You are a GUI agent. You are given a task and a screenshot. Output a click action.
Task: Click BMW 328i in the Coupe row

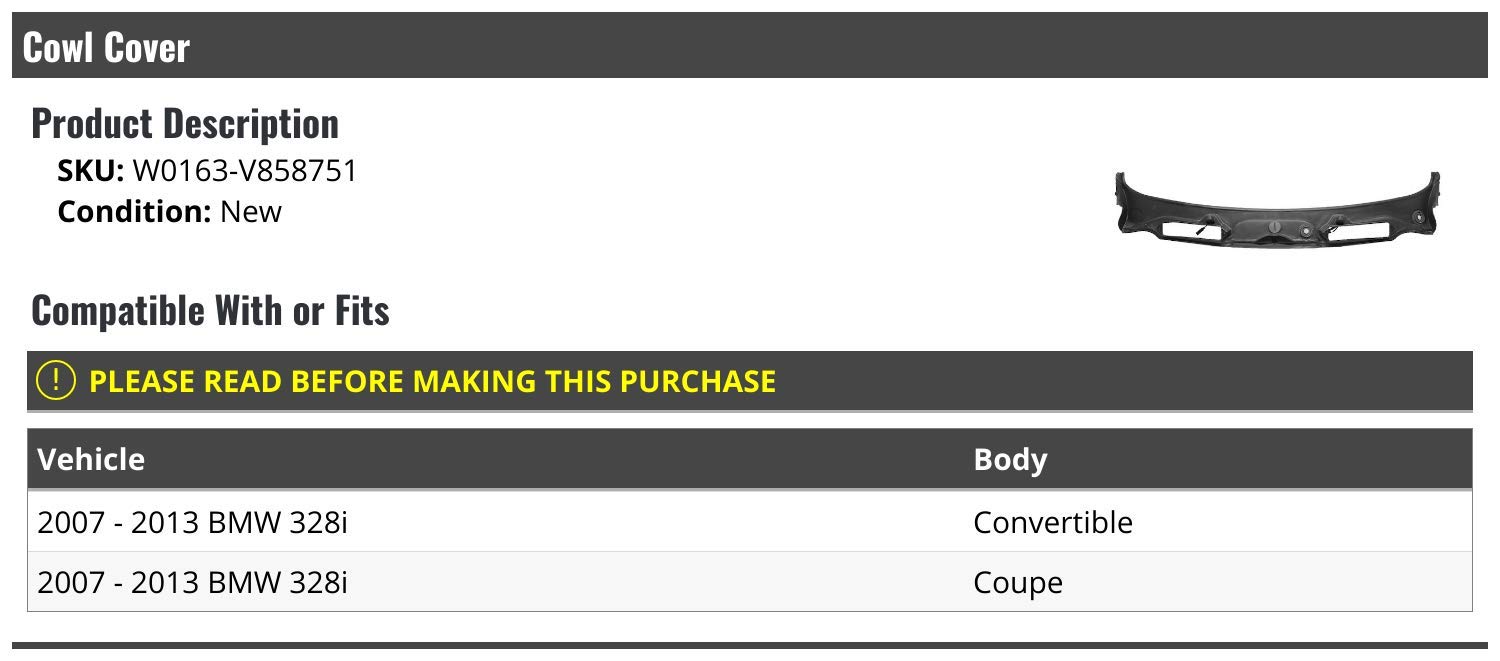278,582
